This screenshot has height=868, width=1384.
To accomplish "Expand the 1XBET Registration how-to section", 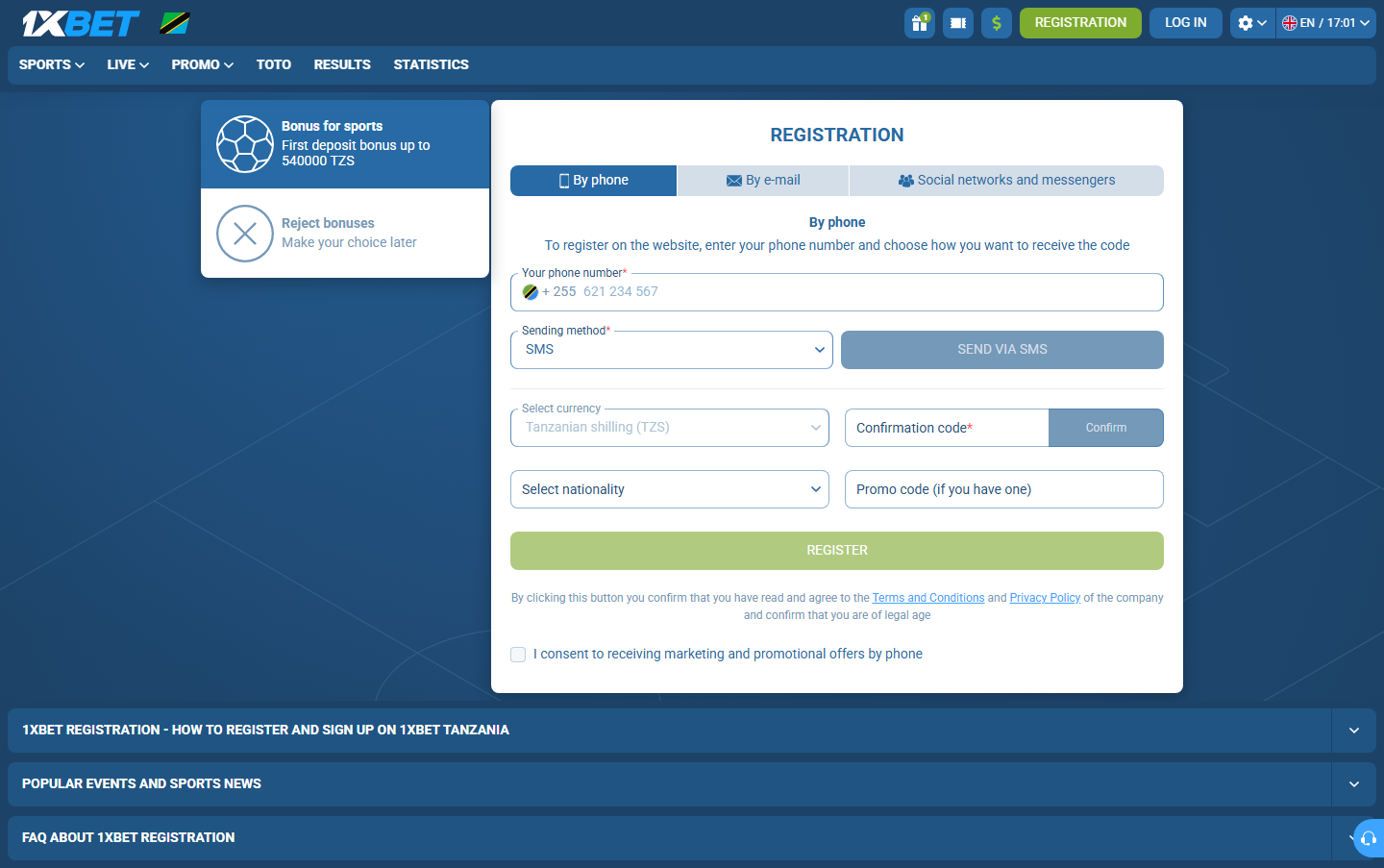I will click(692, 731).
